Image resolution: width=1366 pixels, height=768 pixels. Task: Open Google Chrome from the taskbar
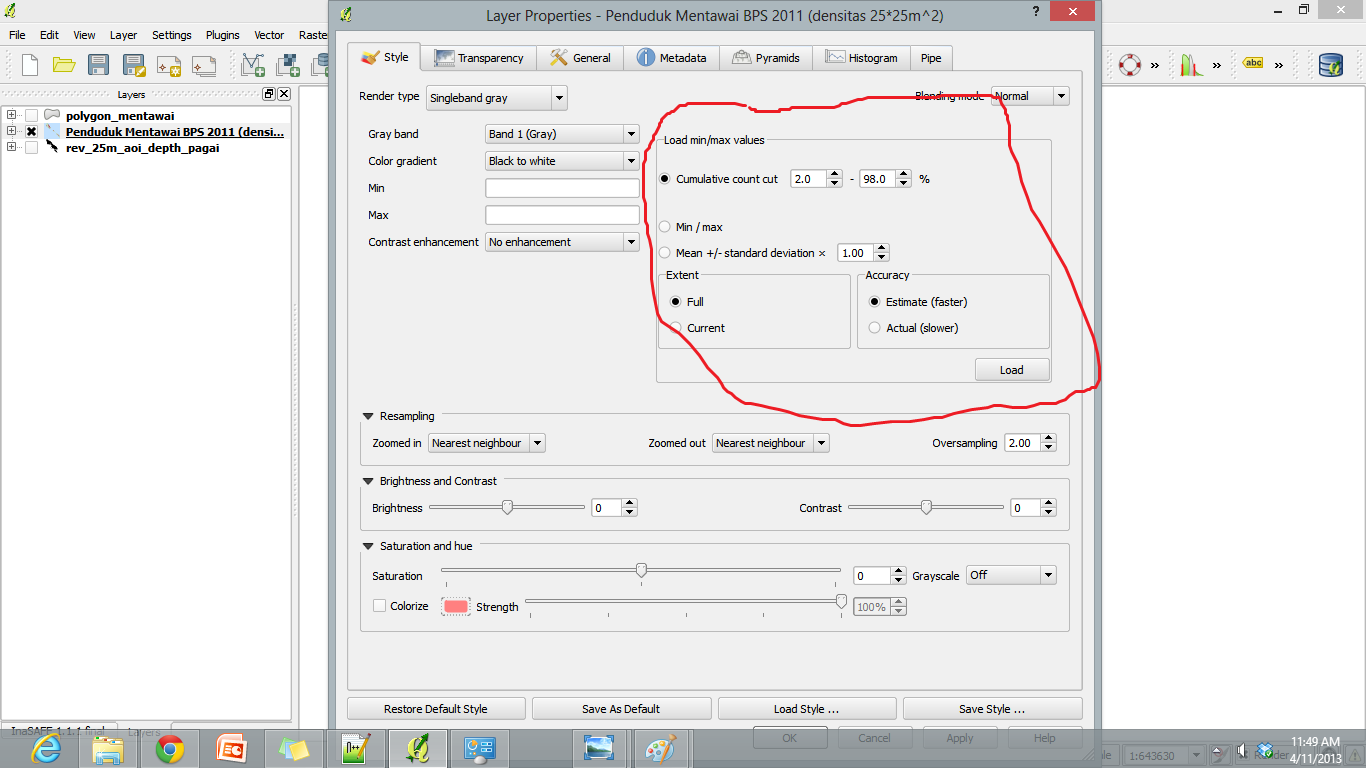pos(169,748)
